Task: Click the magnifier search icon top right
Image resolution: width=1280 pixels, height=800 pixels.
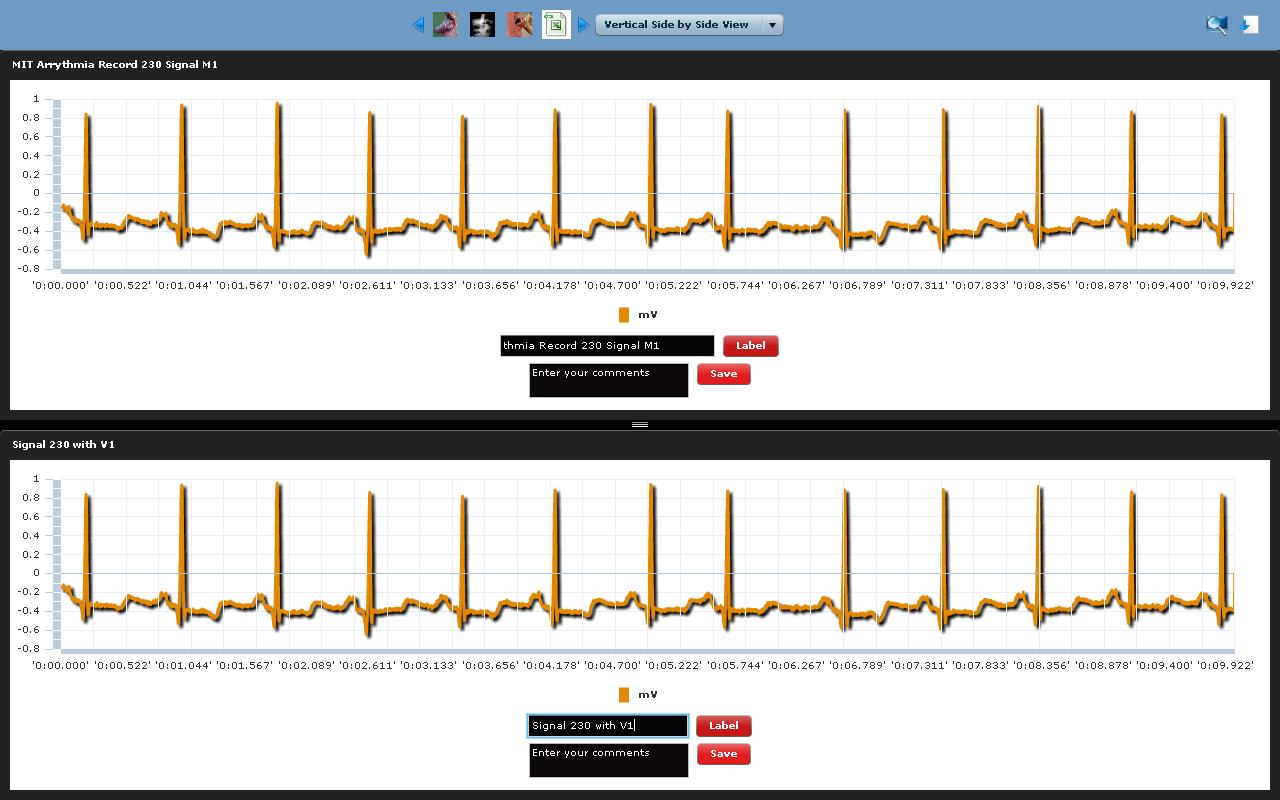Action: (x=1216, y=25)
